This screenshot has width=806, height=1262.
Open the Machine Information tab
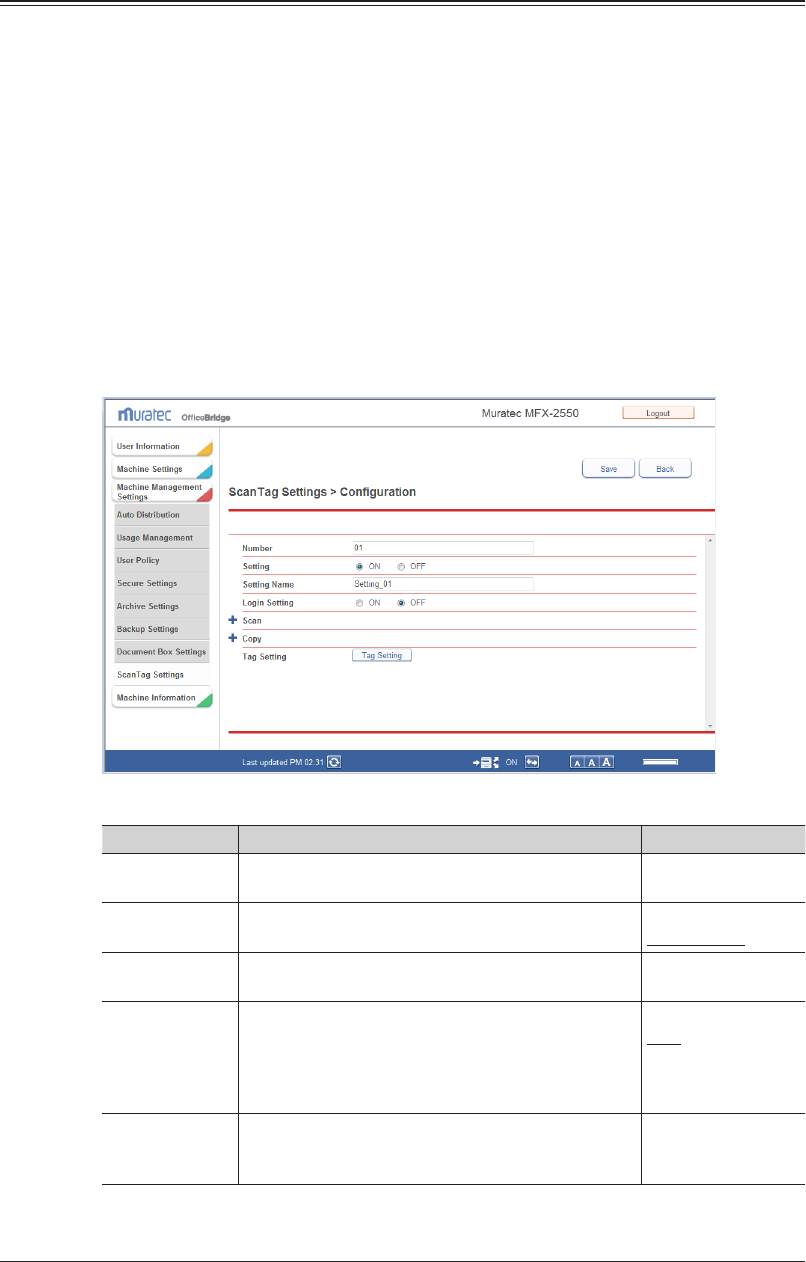pos(162,698)
